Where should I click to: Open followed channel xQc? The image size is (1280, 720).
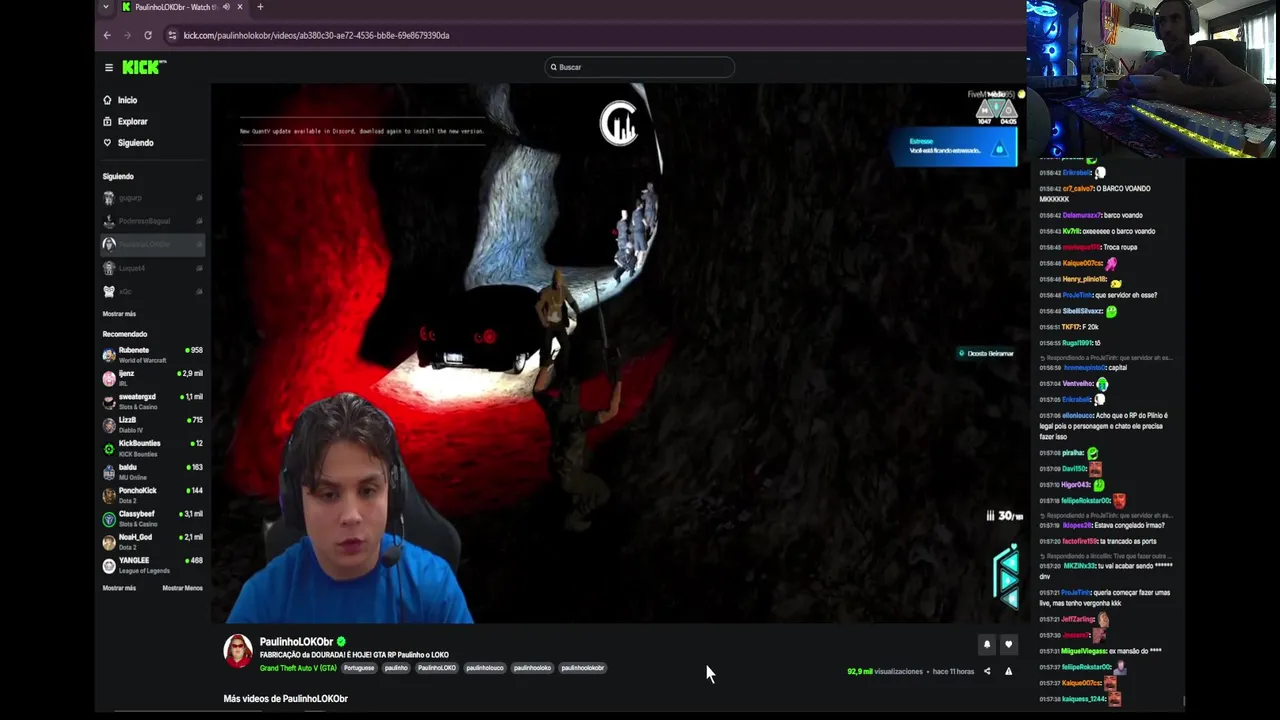153,291
